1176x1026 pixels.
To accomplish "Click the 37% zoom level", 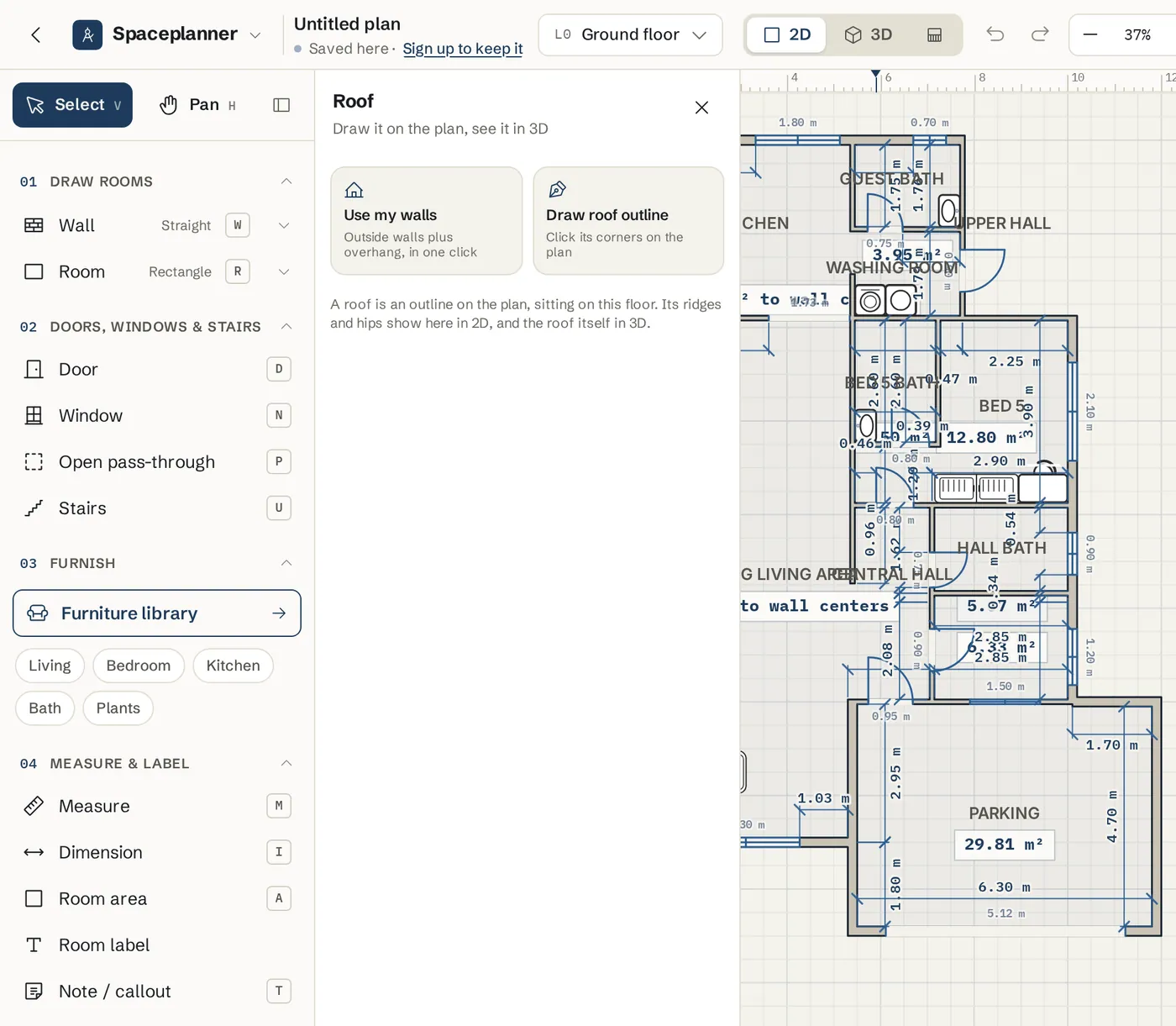I will [1137, 34].
